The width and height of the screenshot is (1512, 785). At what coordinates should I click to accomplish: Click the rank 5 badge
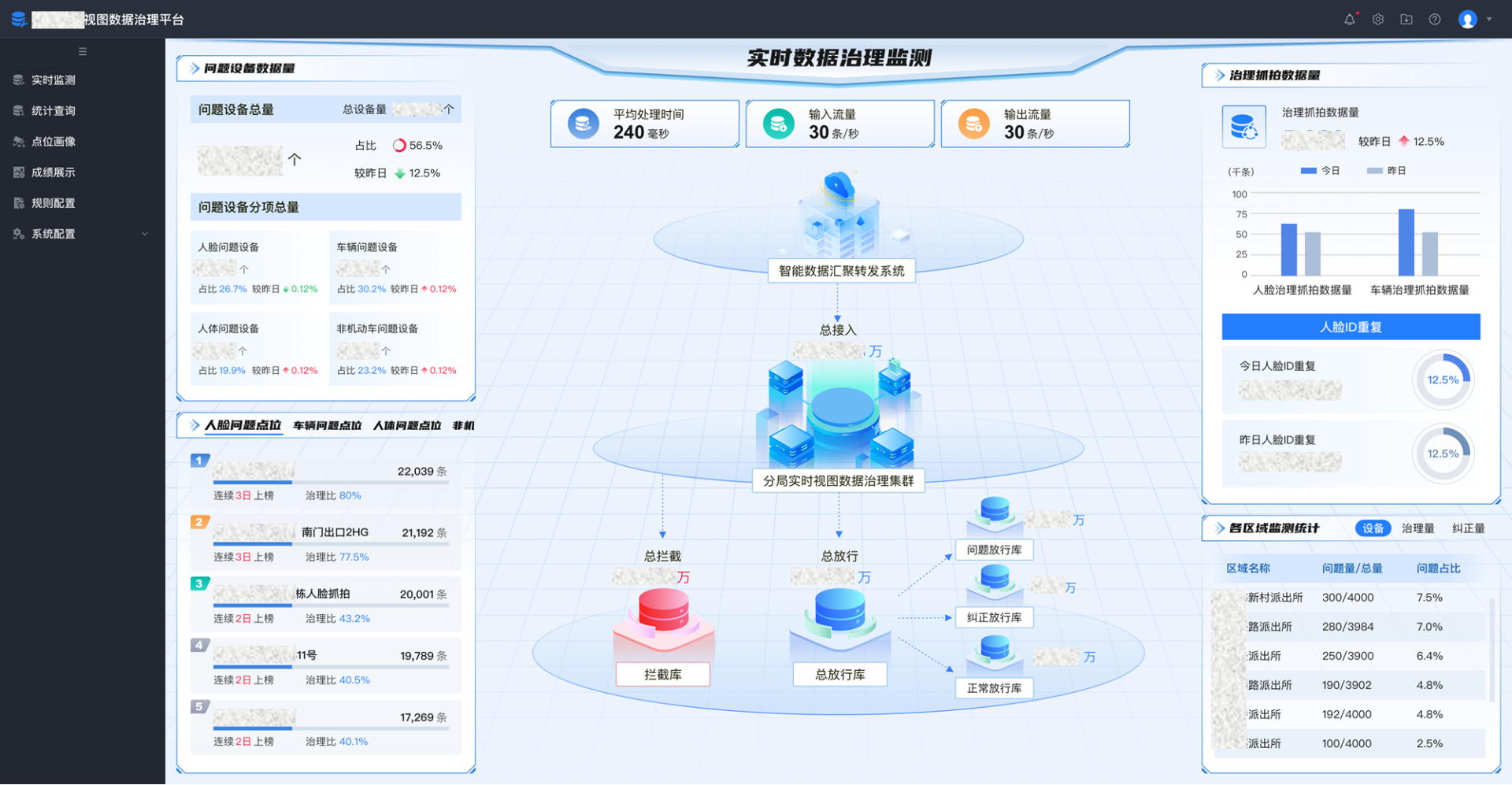pos(199,707)
